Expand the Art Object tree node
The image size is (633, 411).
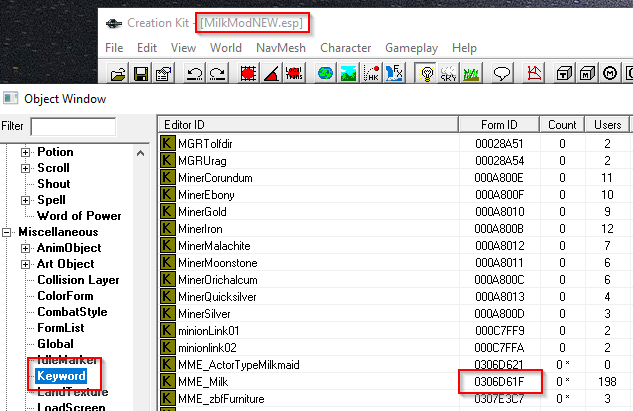(x=25, y=264)
